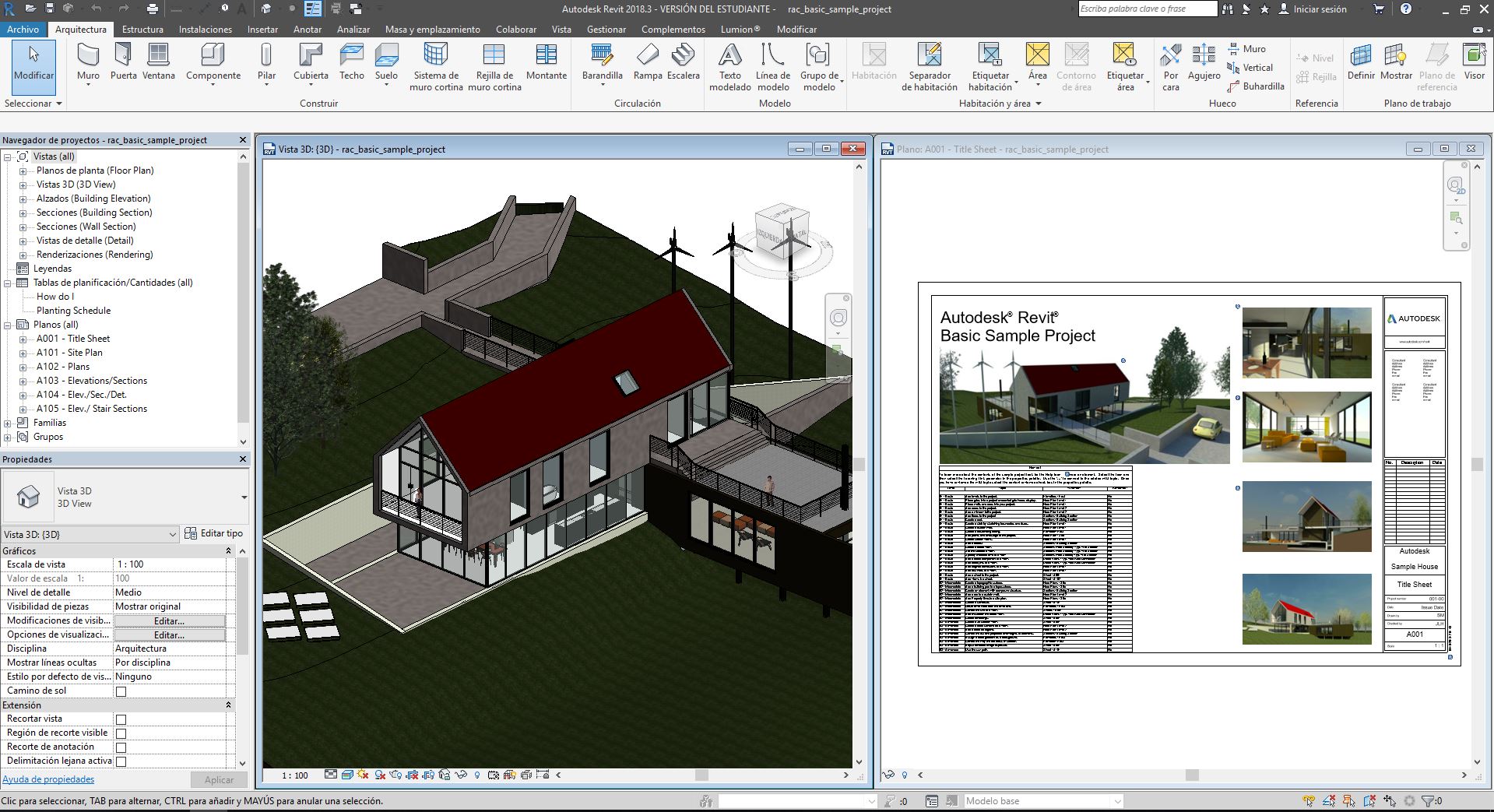Open the Vista 3D: {3D} instance dropdown
1494x812 pixels.
pos(91,534)
